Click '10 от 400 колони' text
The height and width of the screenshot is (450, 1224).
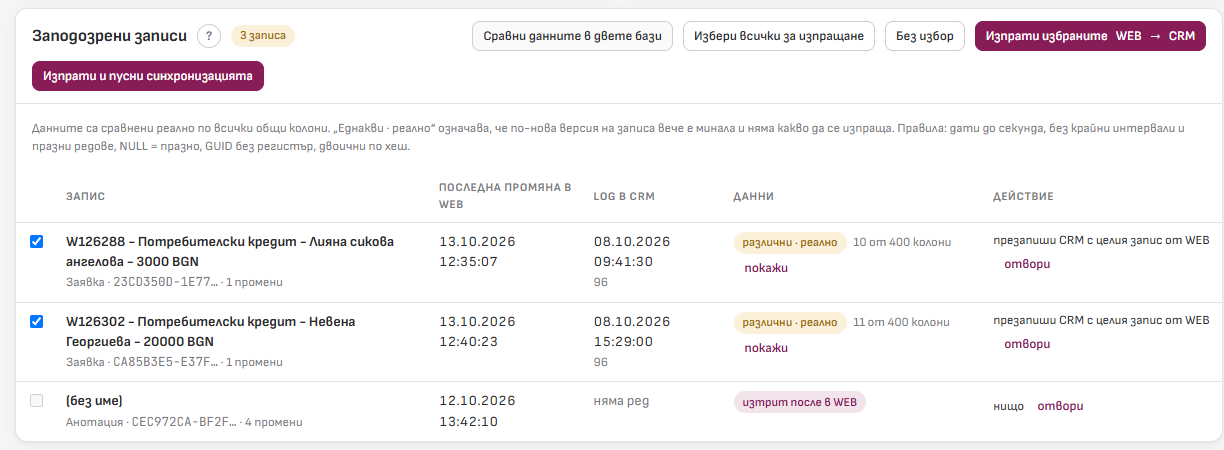[x=903, y=242]
